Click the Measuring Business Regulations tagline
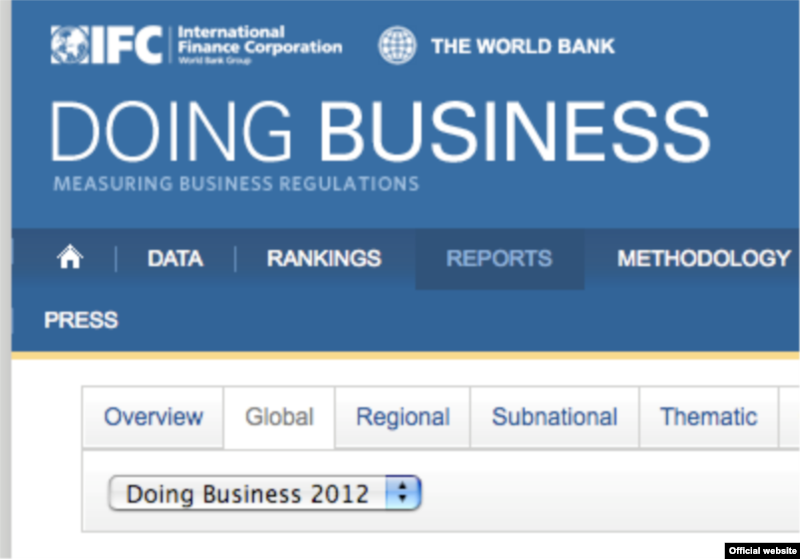 pyautogui.click(x=236, y=184)
